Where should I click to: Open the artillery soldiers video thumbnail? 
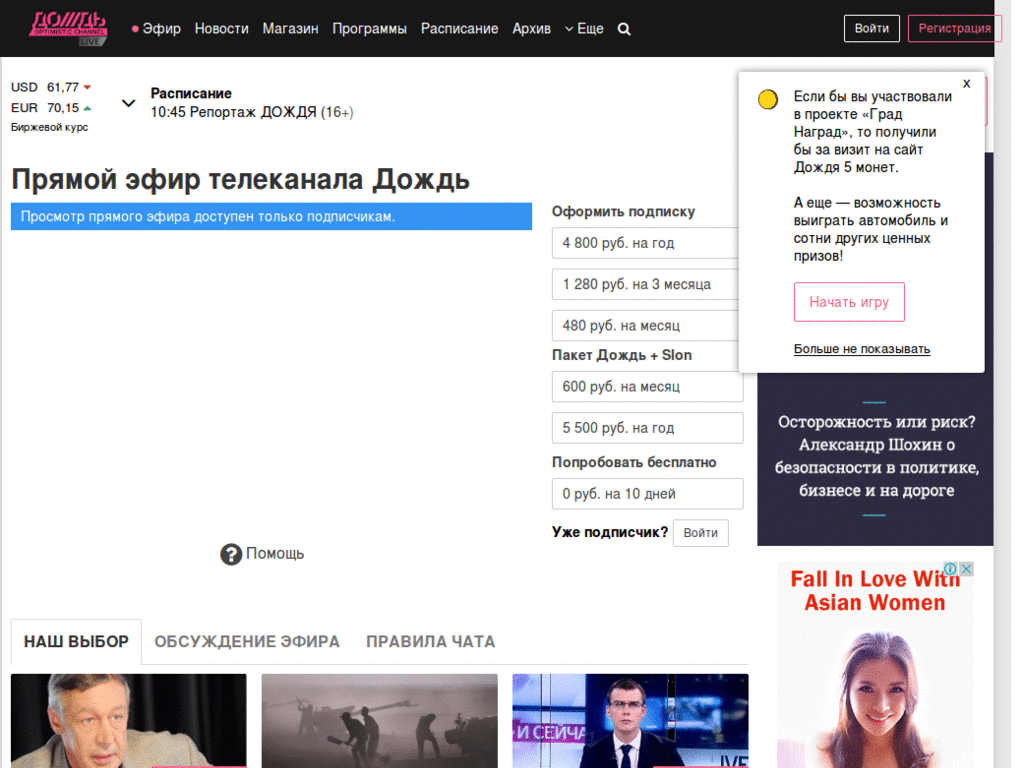[x=379, y=721]
